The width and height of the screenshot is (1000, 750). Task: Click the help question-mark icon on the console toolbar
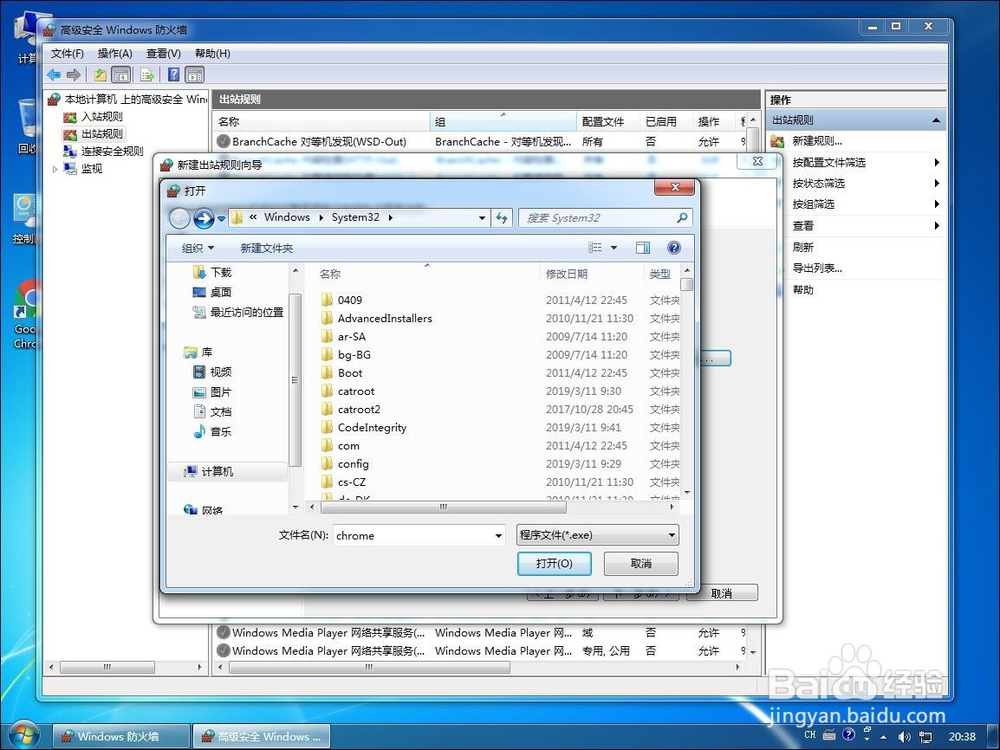[x=174, y=74]
